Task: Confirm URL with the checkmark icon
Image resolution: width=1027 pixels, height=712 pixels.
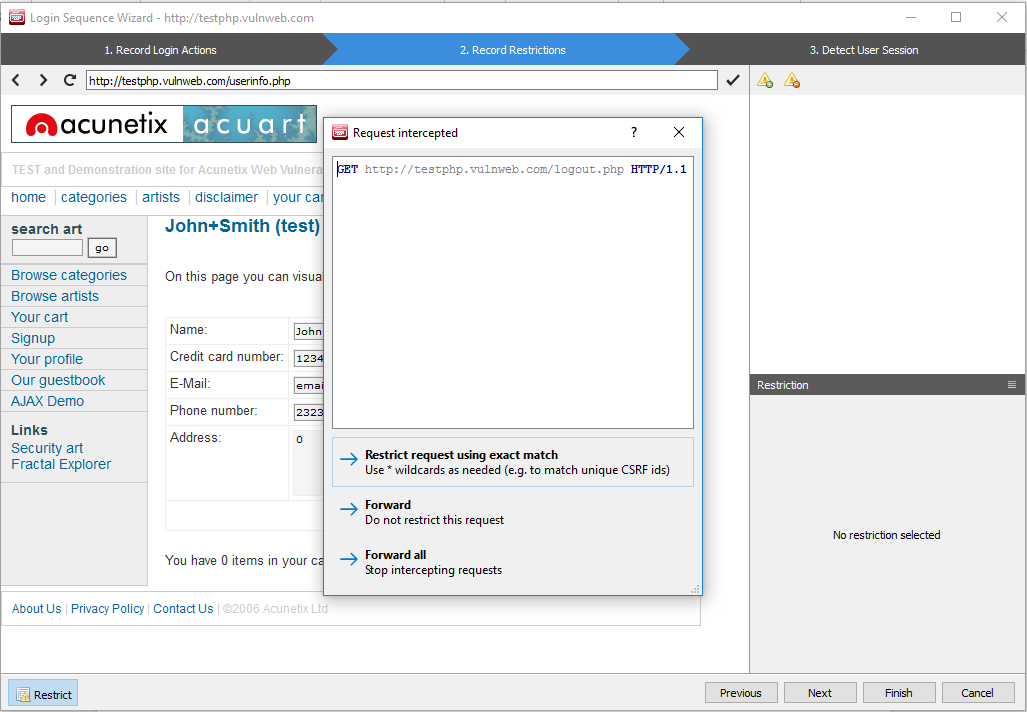Action: tap(733, 80)
